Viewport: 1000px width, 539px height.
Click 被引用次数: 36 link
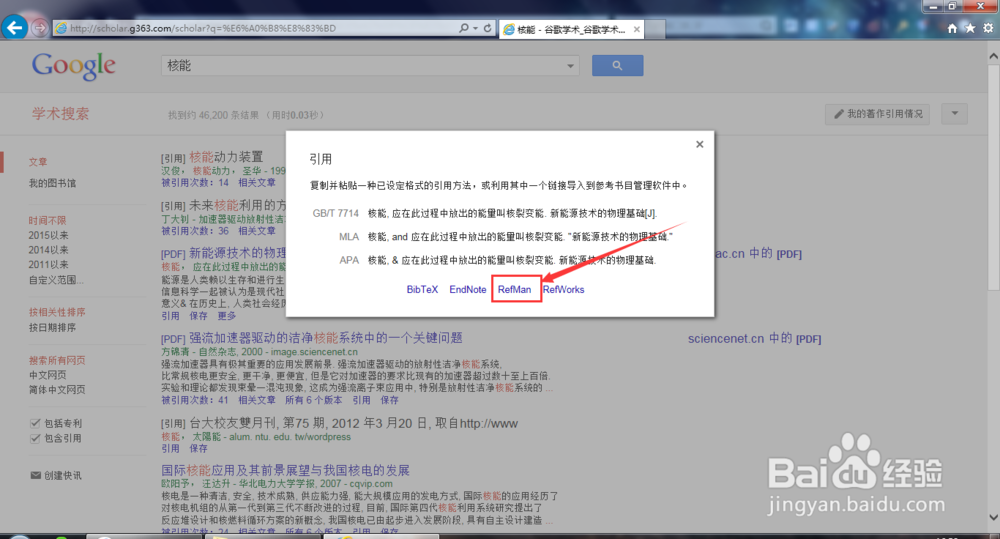[195, 231]
